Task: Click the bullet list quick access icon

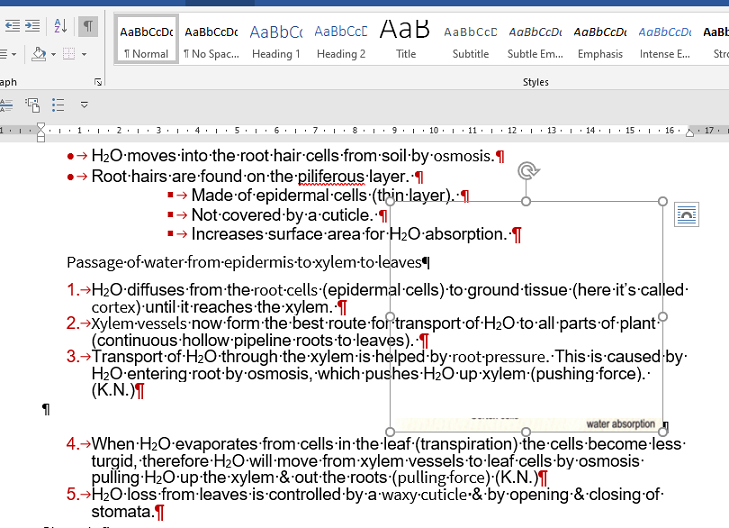Action: click(x=58, y=105)
